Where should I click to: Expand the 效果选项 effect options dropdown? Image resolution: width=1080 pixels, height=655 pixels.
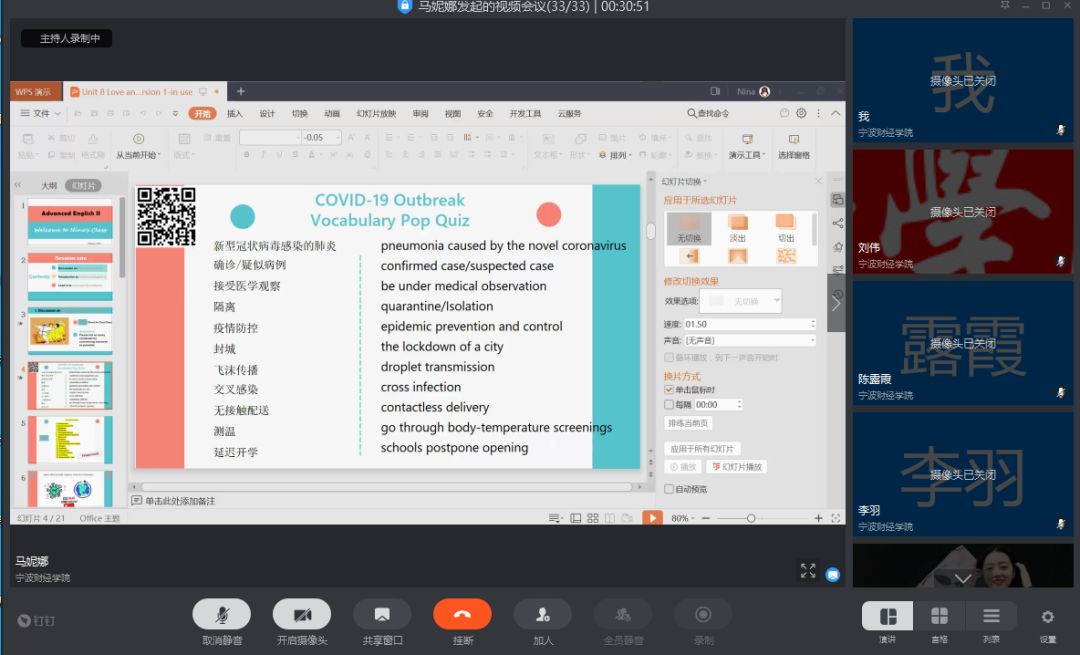pyautogui.click(x=745, y=301)
